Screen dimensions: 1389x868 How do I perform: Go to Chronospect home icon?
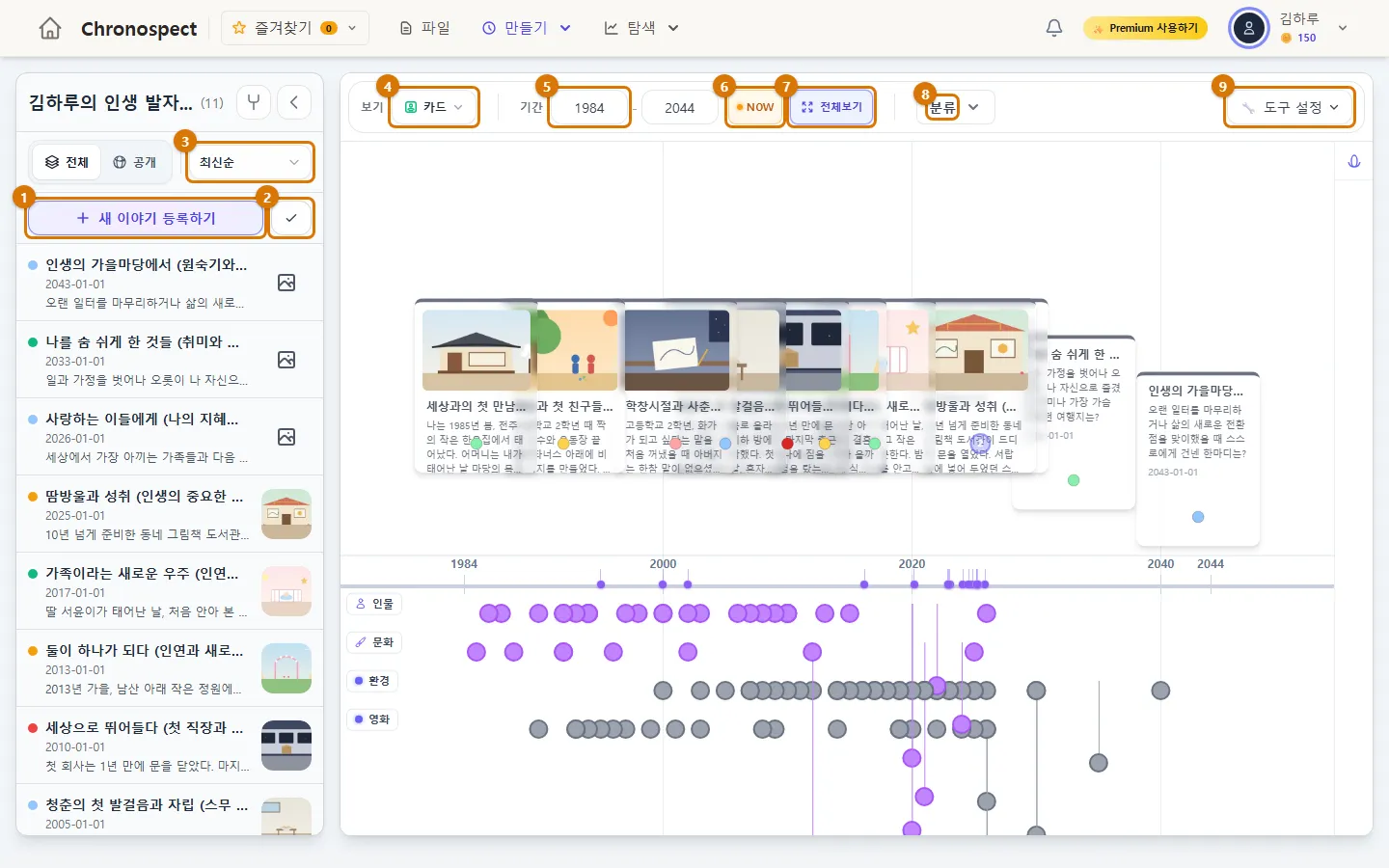point(50,28)
